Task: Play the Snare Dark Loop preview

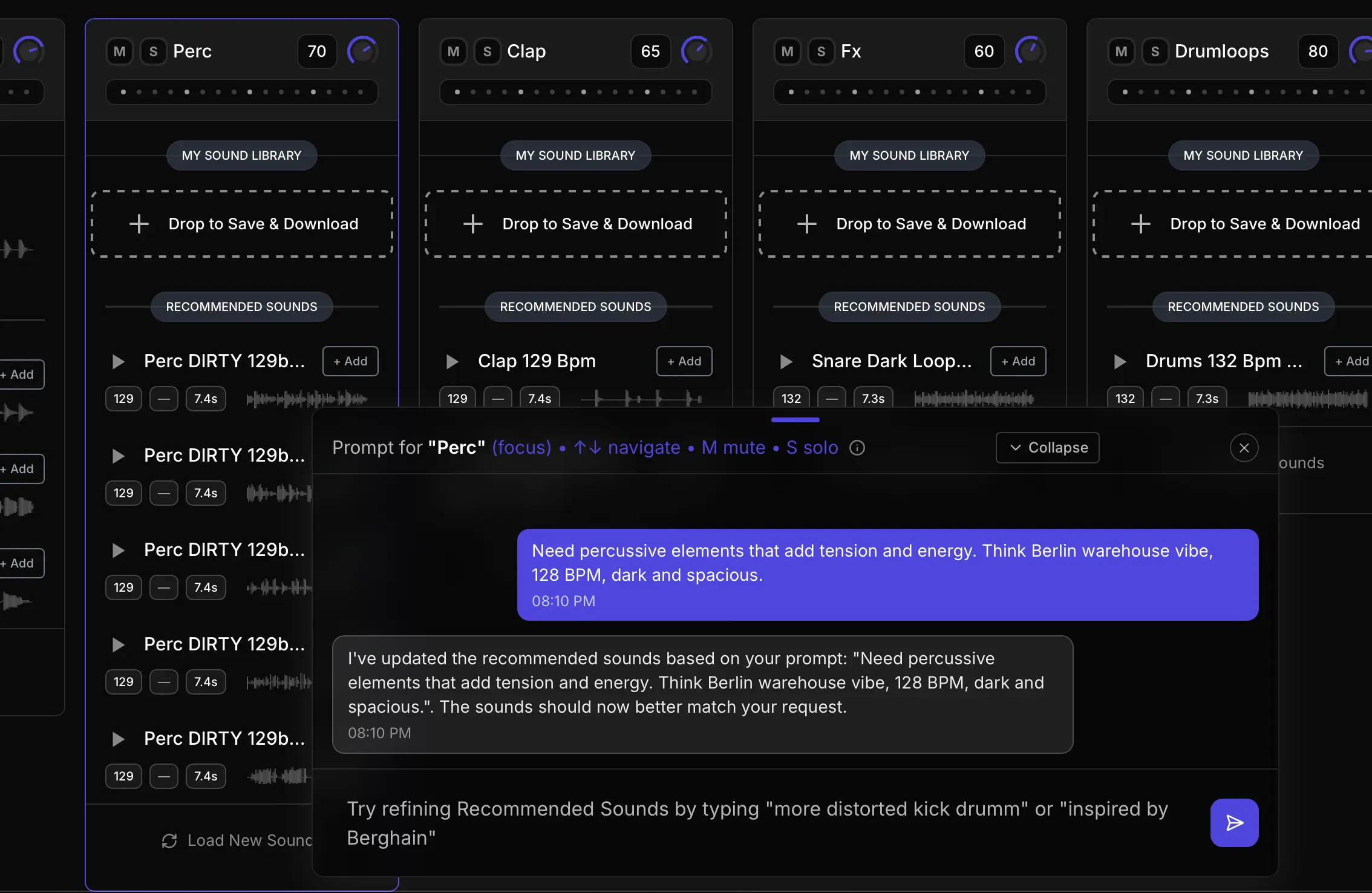Action: (x=786, y=361)
